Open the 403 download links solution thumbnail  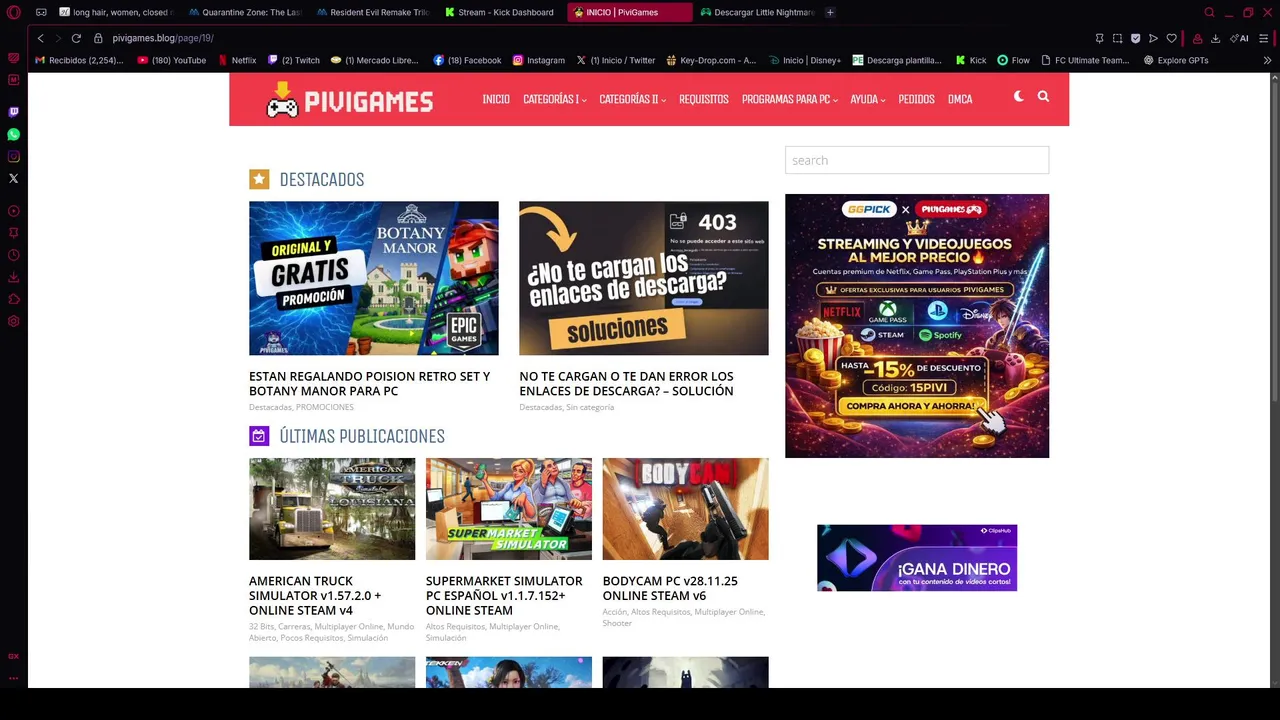coord(644,278)
